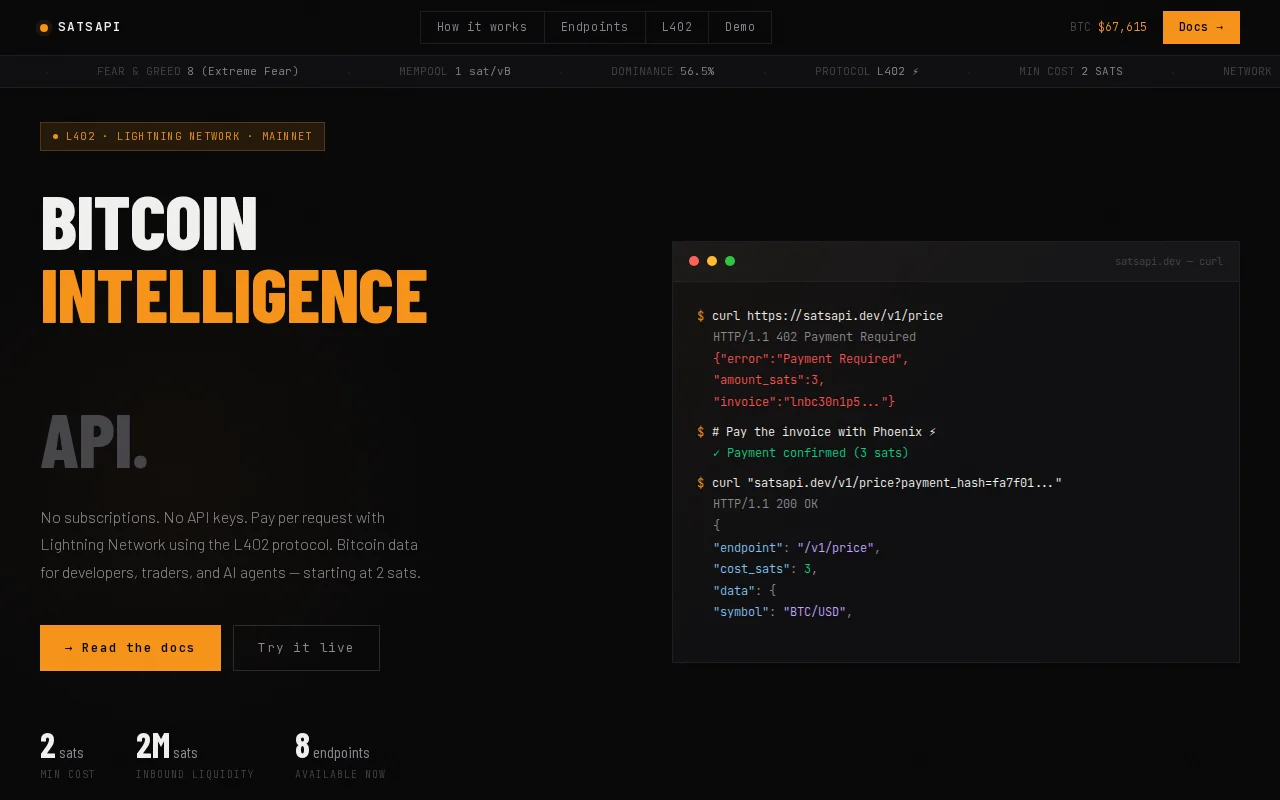Click the red terminal window dot
1280x800 pixels.
[x=694, y=261]
